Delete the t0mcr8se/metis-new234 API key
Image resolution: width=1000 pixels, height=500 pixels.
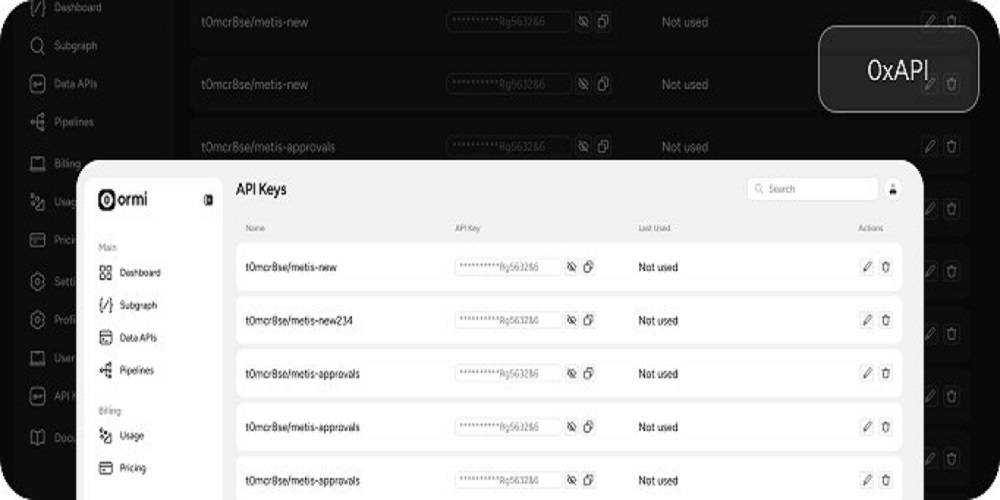(x=886, y=320)
